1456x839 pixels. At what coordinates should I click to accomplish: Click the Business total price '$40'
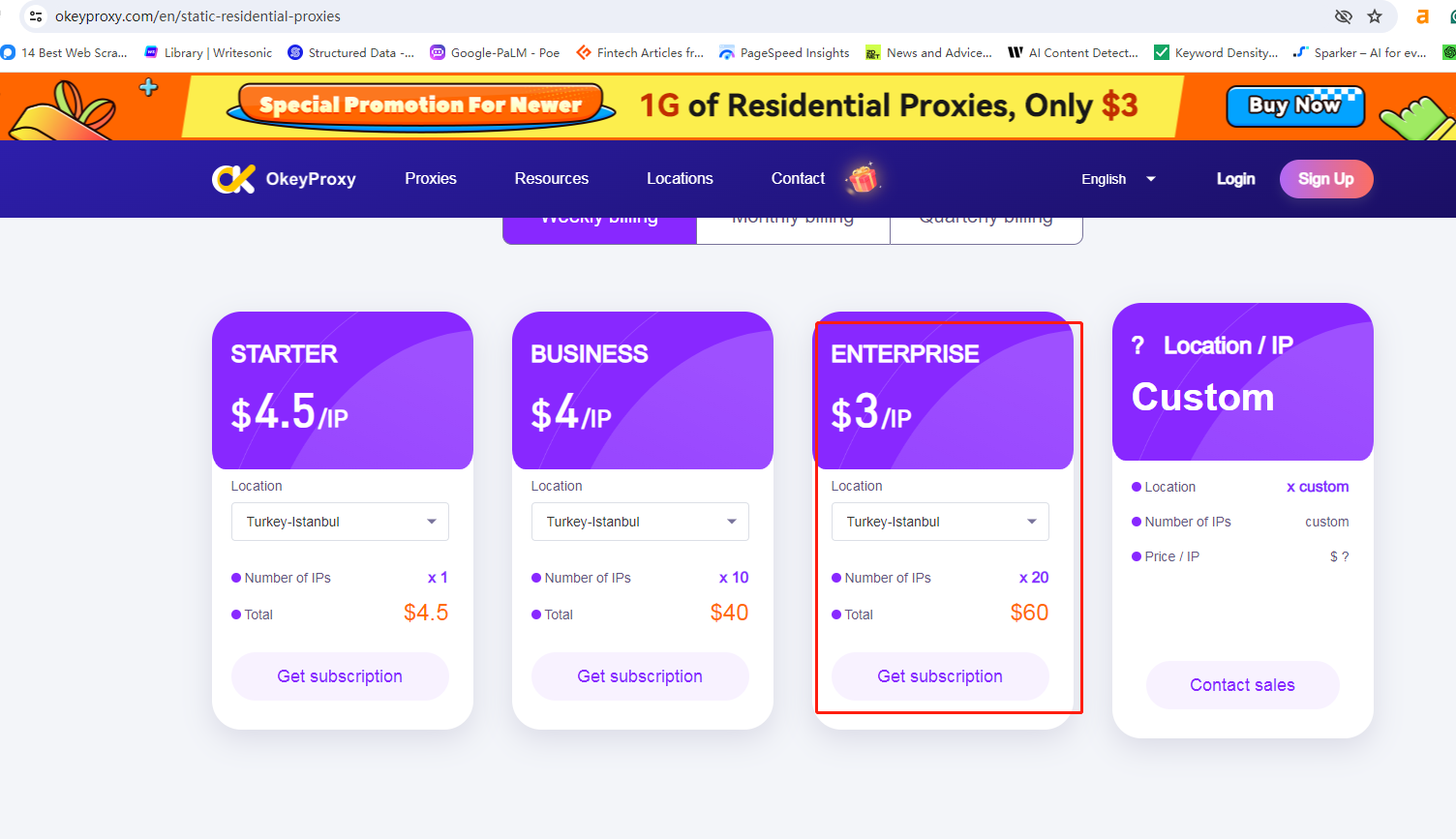point(729,613)
